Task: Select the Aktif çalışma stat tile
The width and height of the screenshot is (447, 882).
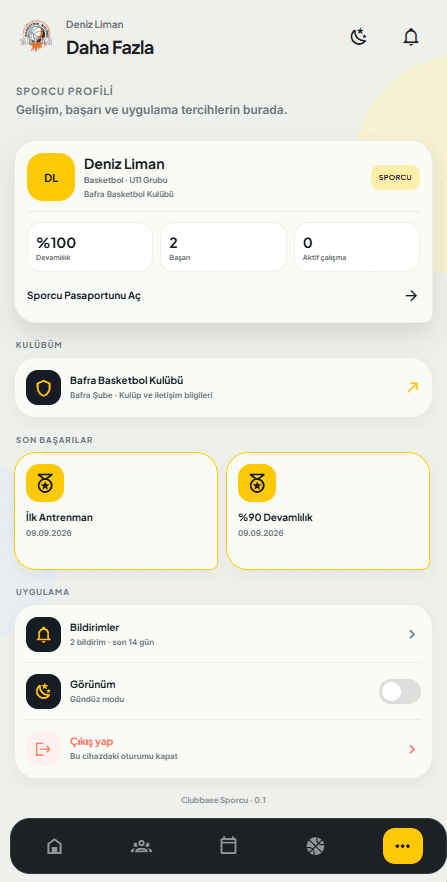Action: click(357, 247)
